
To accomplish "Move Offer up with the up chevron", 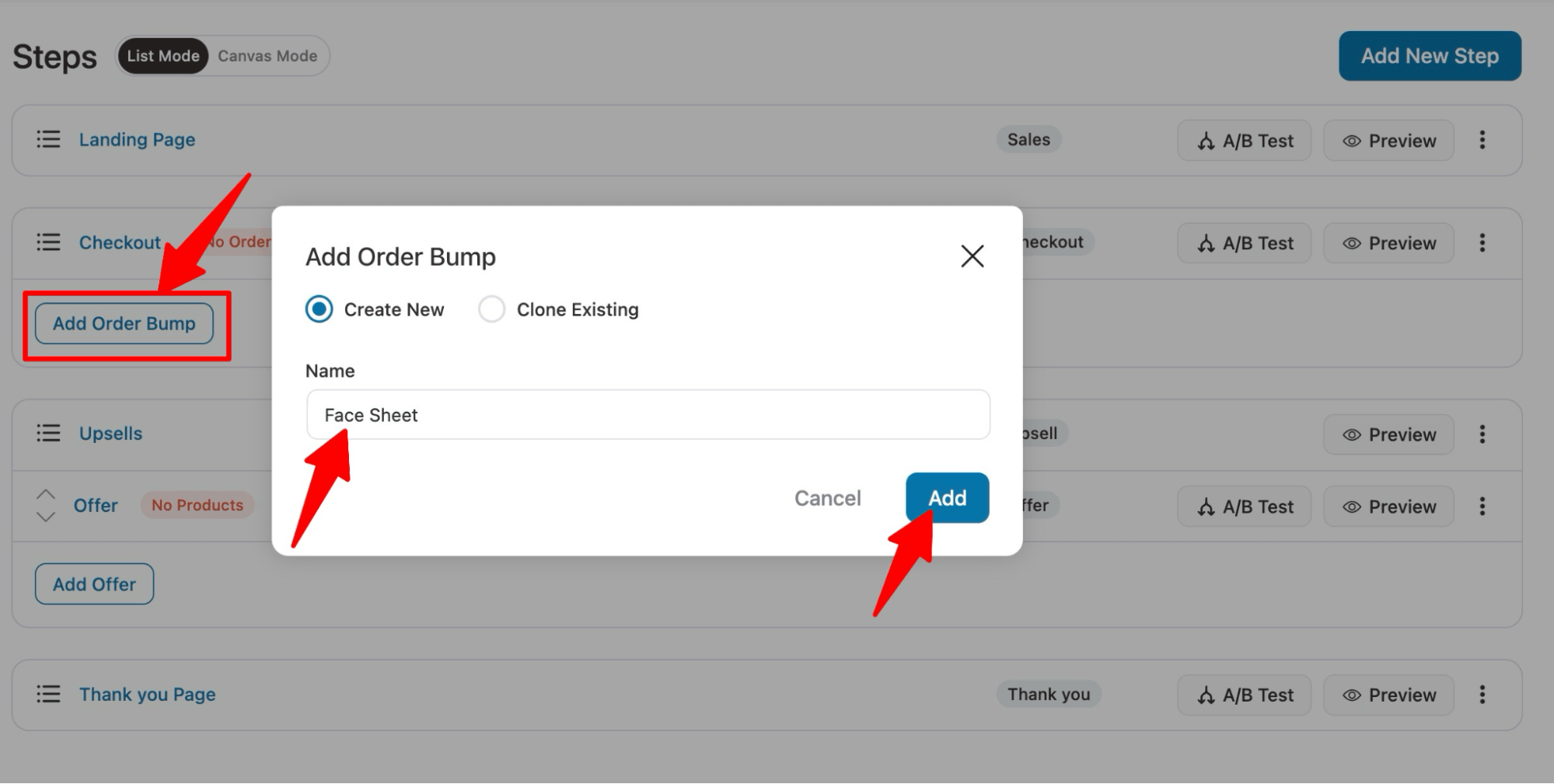I will 46,494.
